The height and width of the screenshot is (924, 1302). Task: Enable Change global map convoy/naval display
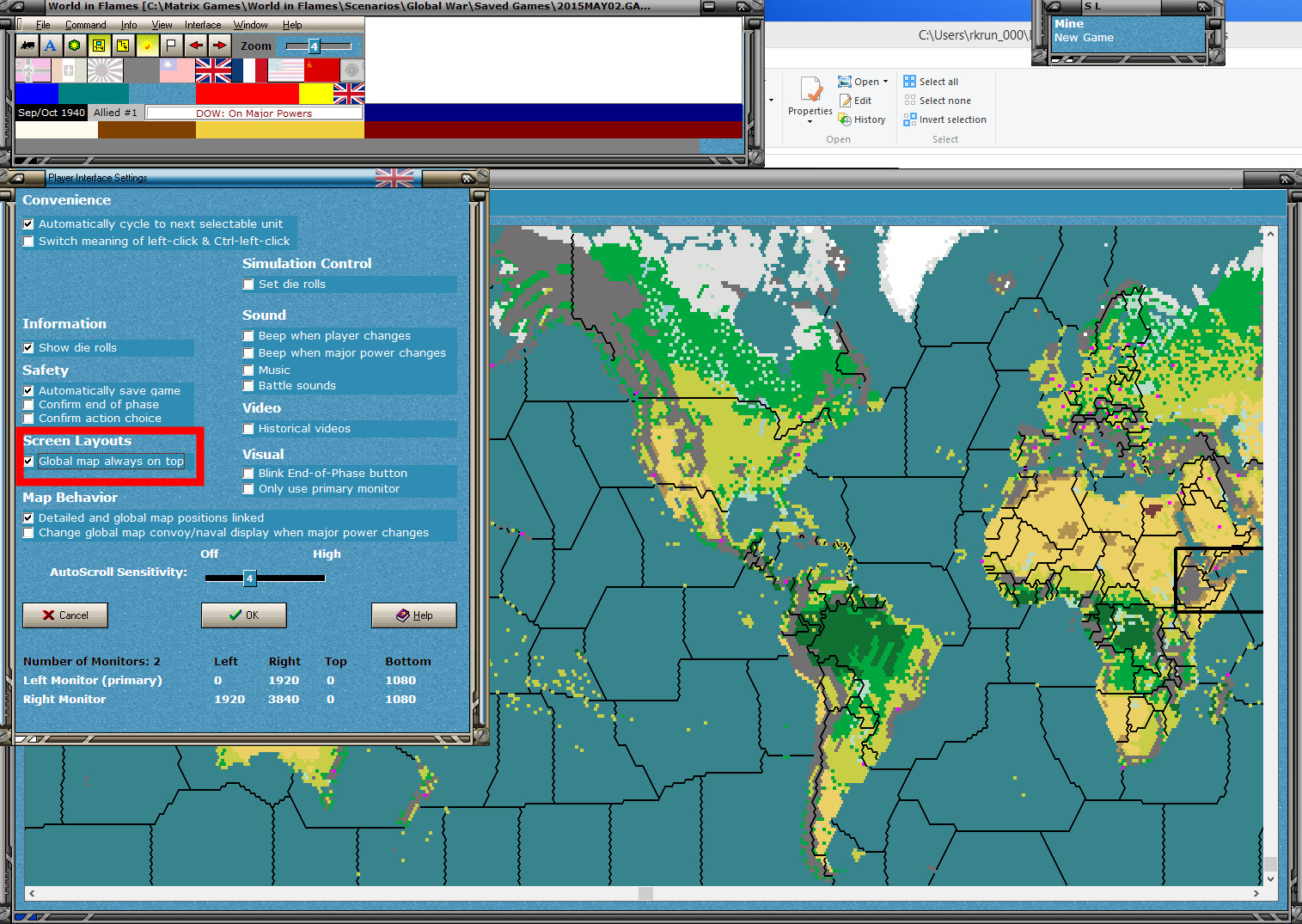coord(28,533)
